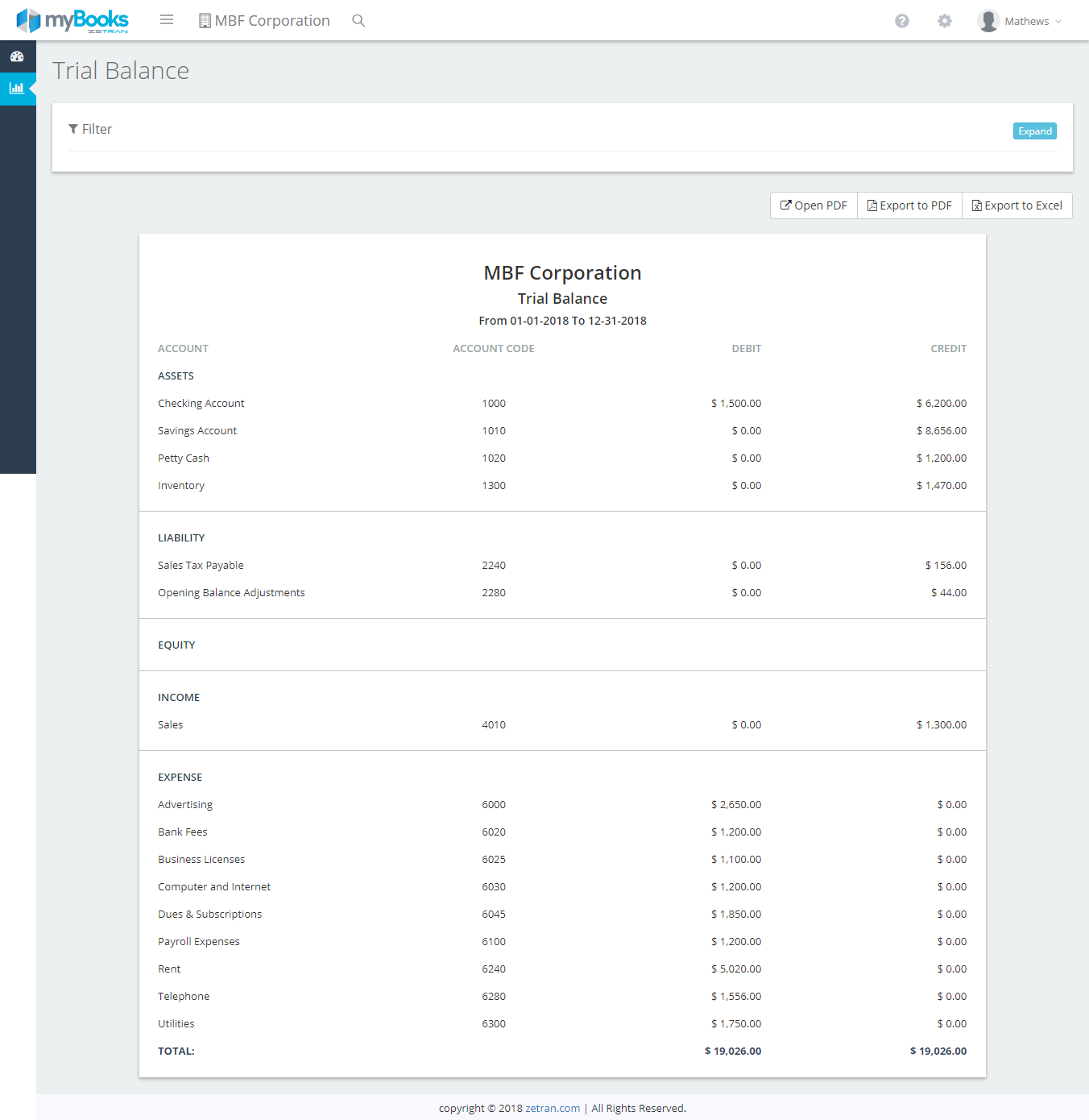Click Dues & Subscriptions debit $ 1,850.00
This screenshot has height=1120, width=1089.
pos(736,915)
